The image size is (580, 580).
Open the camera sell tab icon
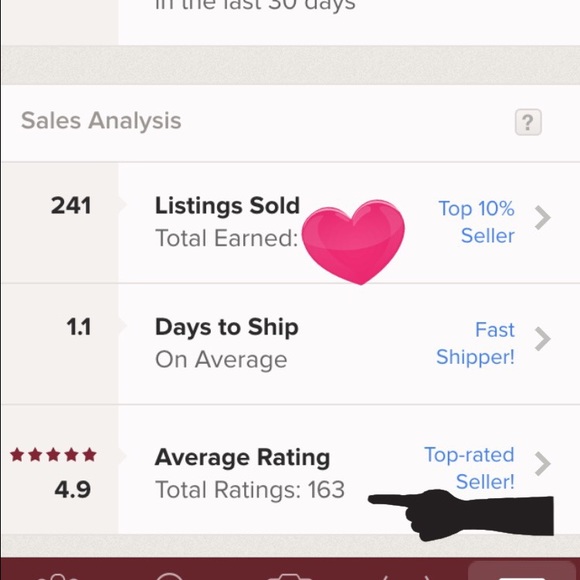290,576
